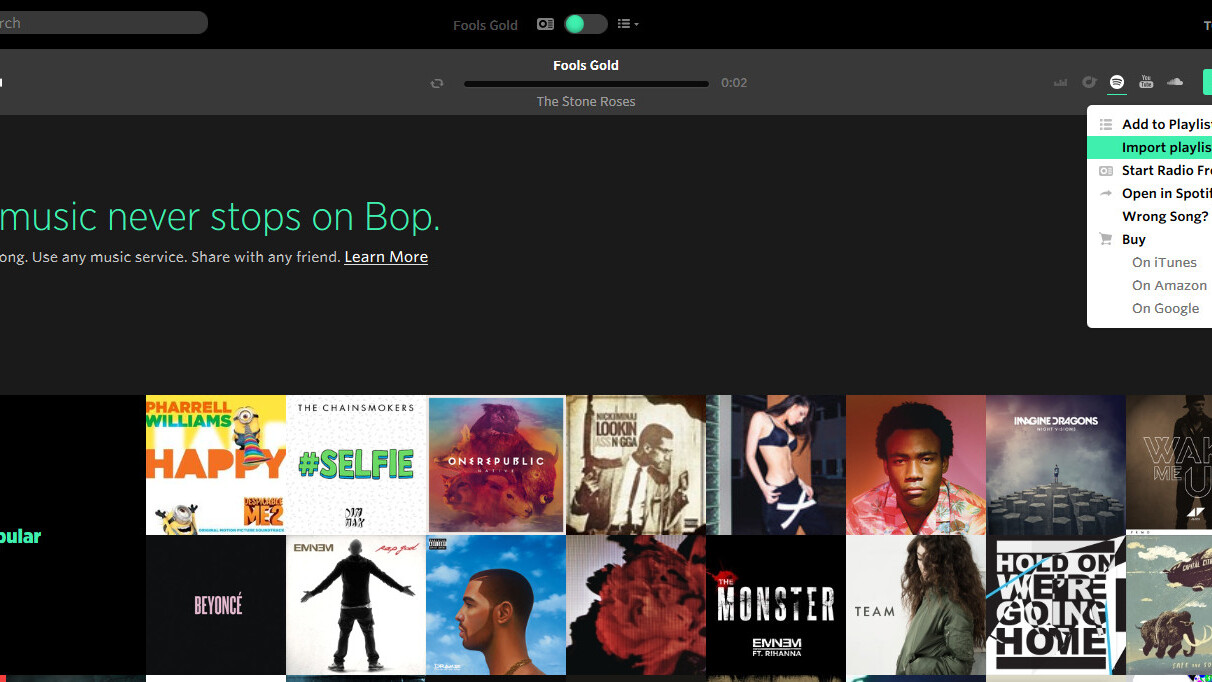Click the search input field

104,22
